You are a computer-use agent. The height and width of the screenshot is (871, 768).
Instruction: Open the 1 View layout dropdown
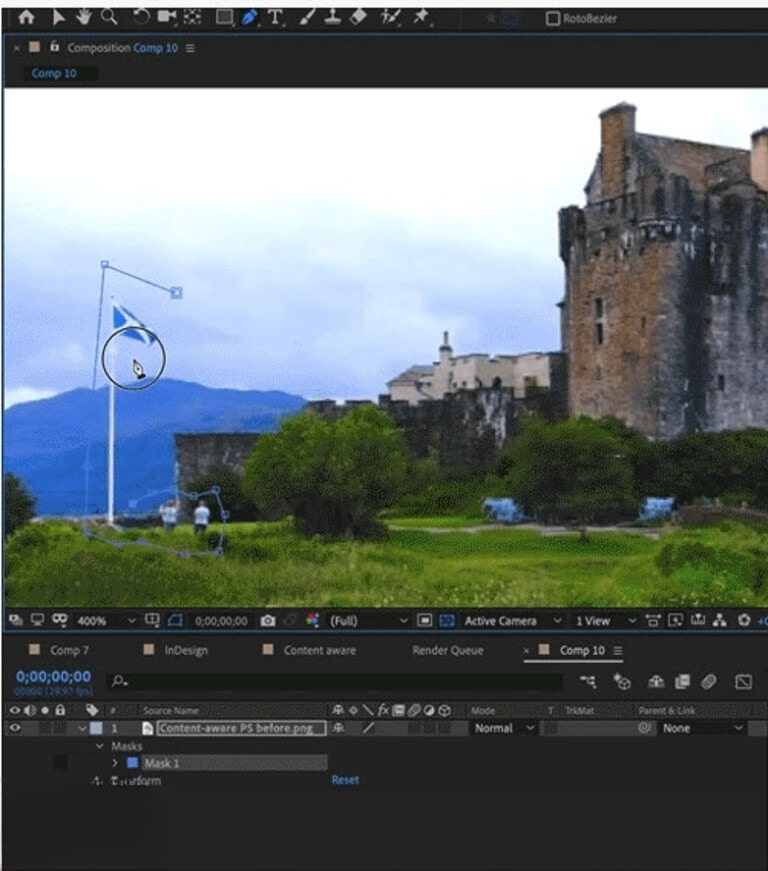(605, 620)
